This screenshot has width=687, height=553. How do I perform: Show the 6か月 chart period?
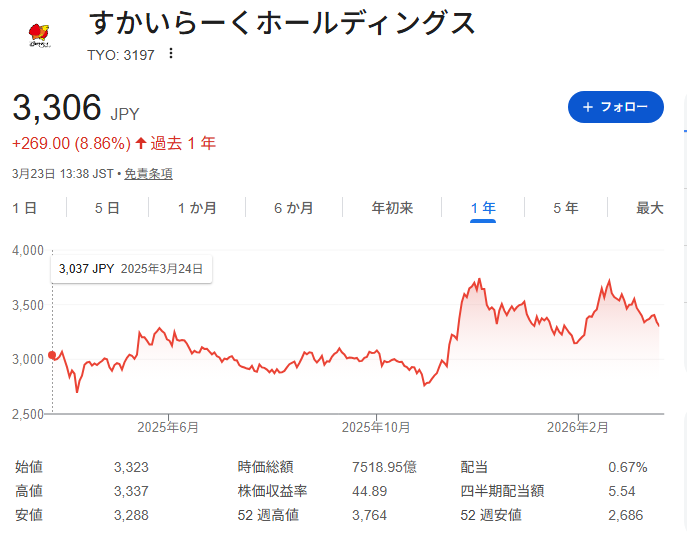point(293,208)
